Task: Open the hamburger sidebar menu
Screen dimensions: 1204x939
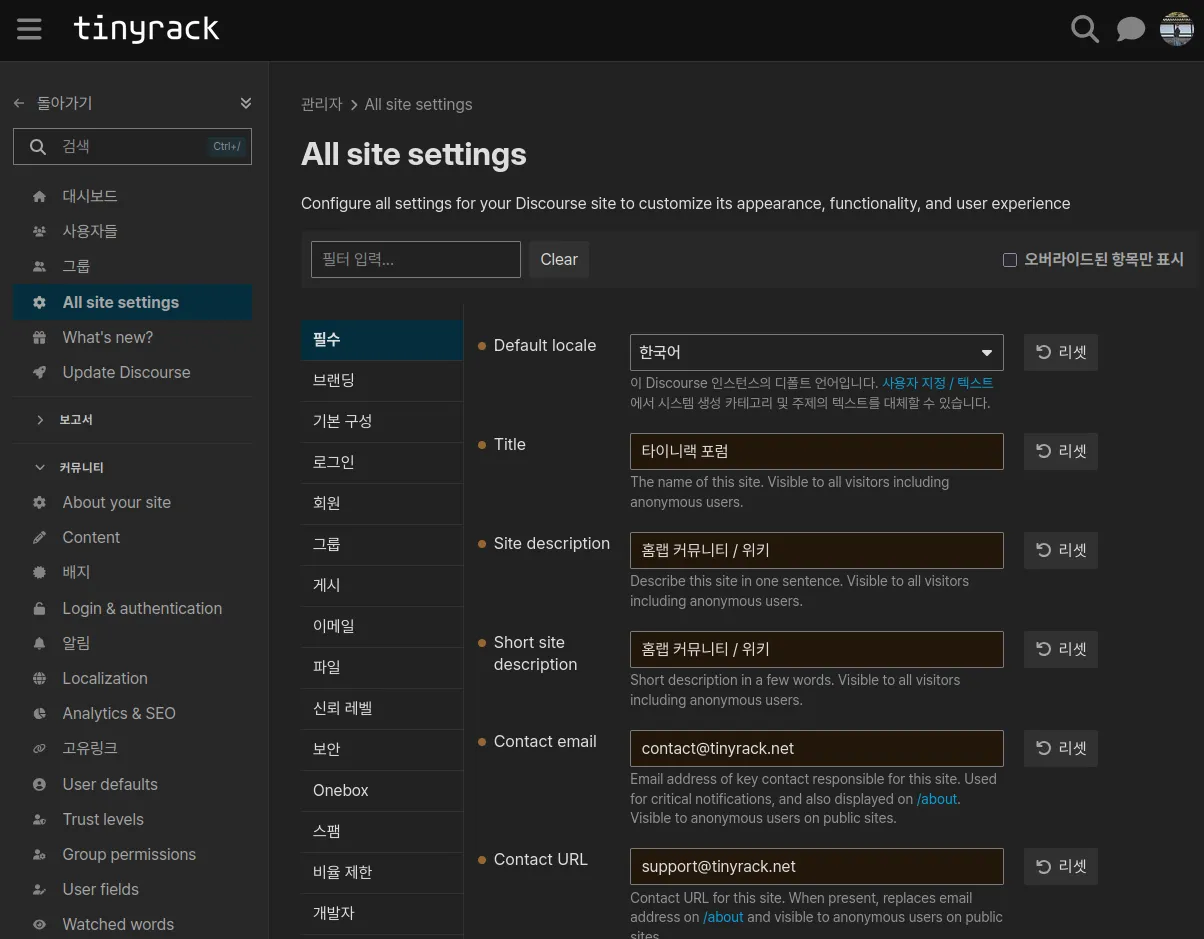Action: pos(29,29)
